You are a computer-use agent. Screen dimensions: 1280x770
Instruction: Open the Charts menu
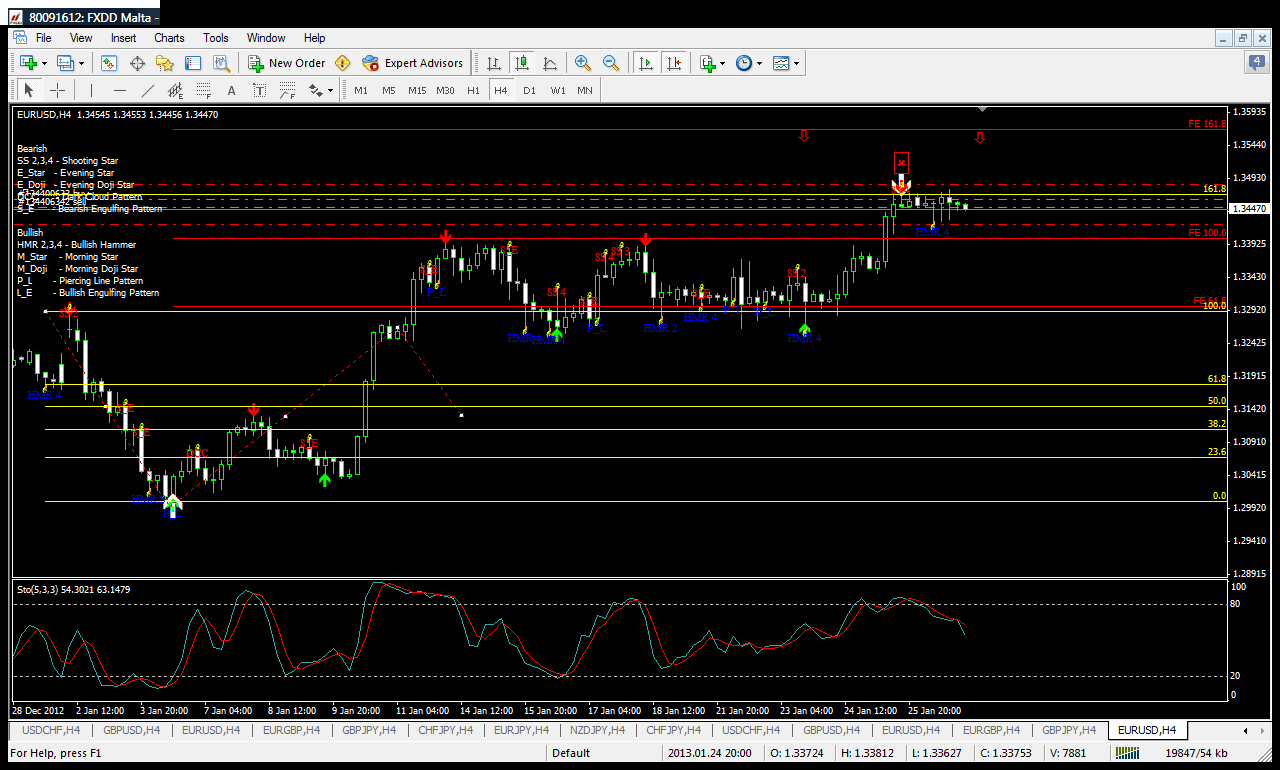coord(169,38)
